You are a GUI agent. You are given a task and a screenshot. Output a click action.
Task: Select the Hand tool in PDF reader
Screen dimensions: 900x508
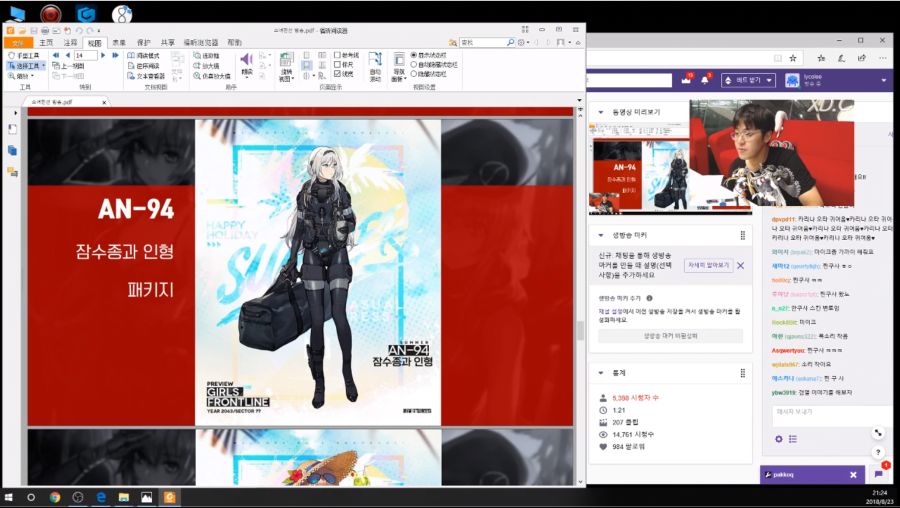tap(24, 56)
